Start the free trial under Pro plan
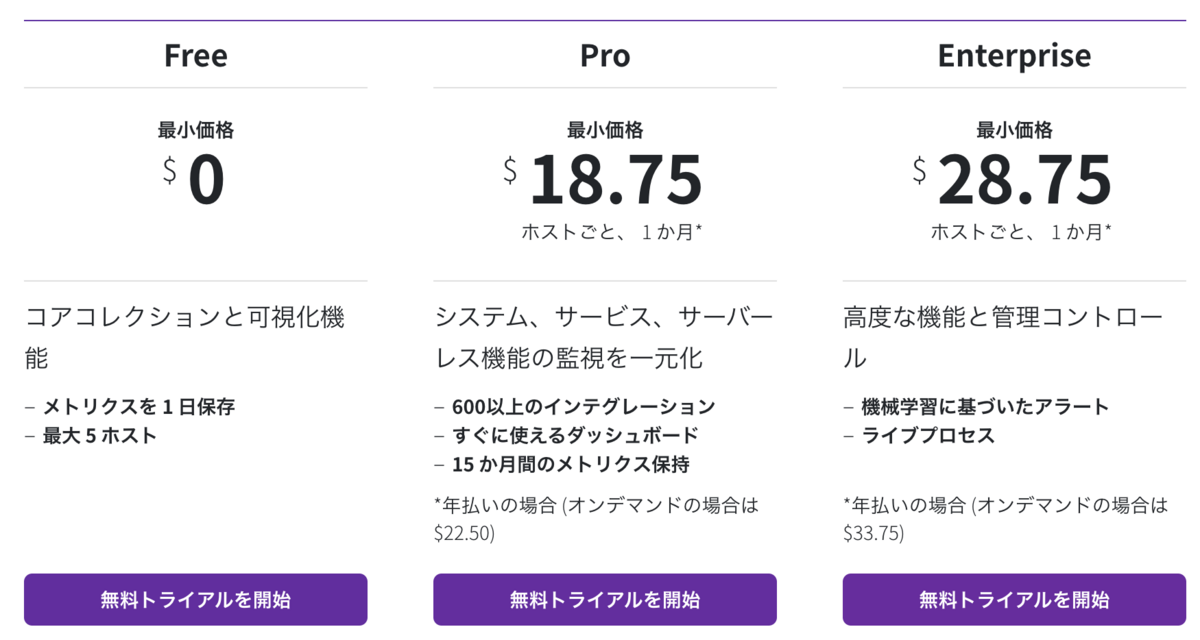This screenshot has height=640, width=1200. [x=605, y=600]
